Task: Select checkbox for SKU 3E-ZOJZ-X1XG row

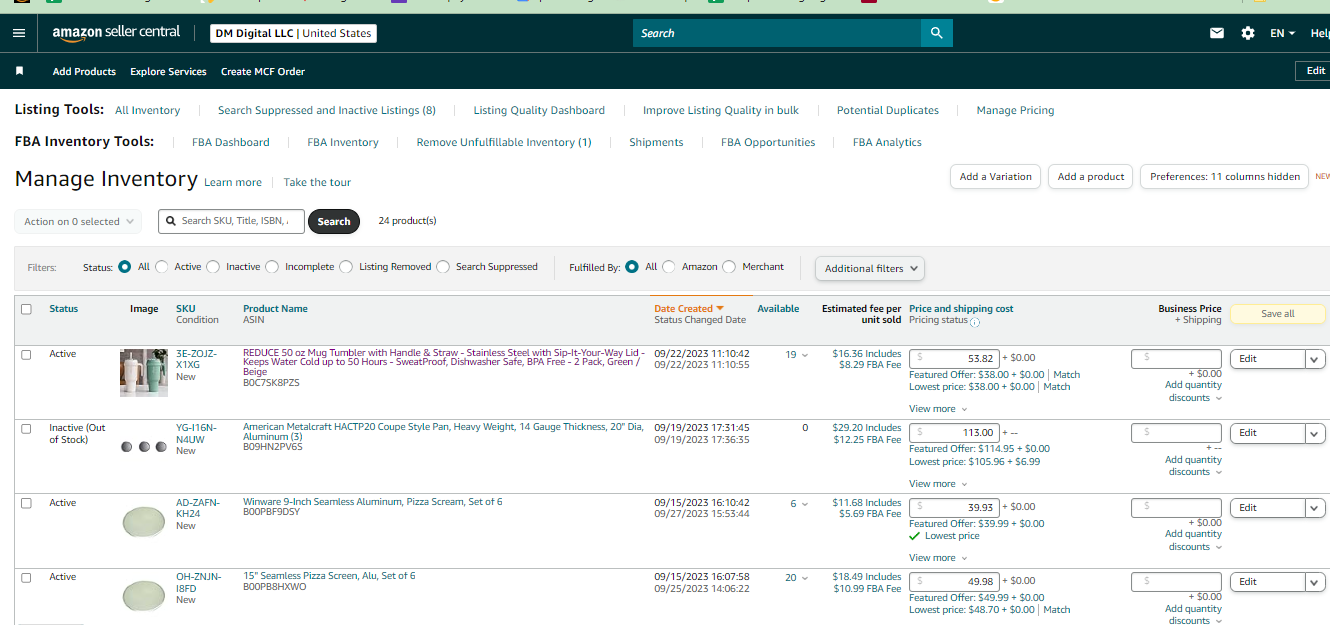Action: click(26, 355)
